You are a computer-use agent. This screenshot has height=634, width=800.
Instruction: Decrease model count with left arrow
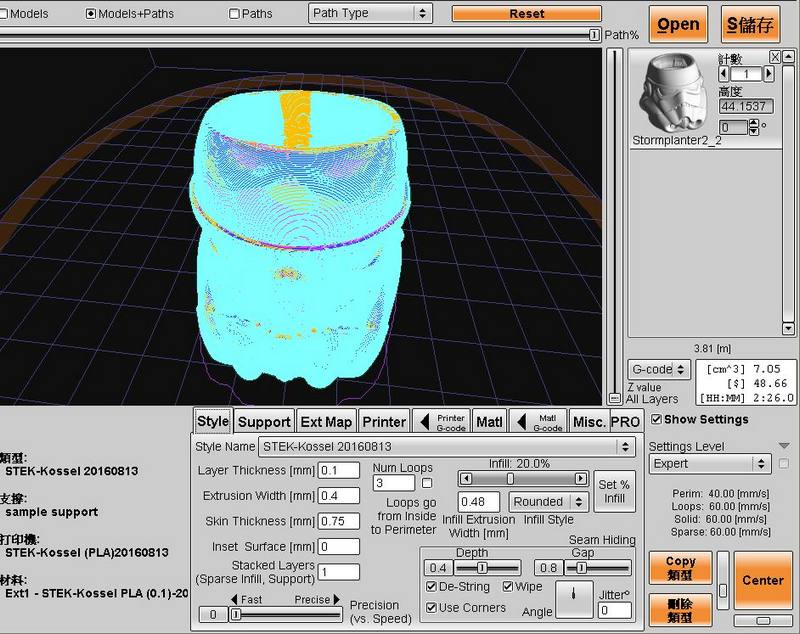pyautogui.click(x=723, y=74)
